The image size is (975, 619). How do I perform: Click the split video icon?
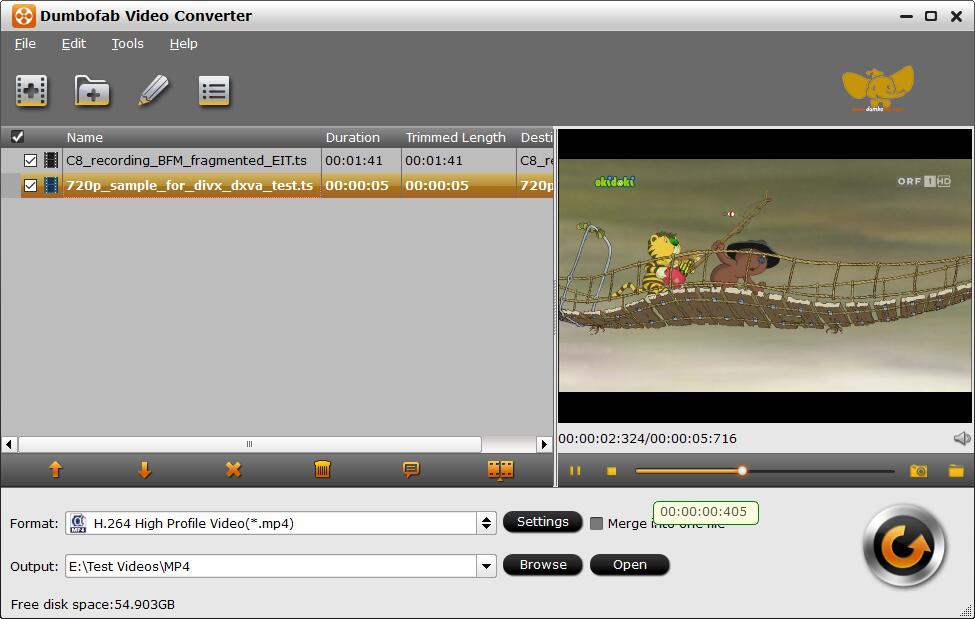pyautogui.click(x=501, y=470)
